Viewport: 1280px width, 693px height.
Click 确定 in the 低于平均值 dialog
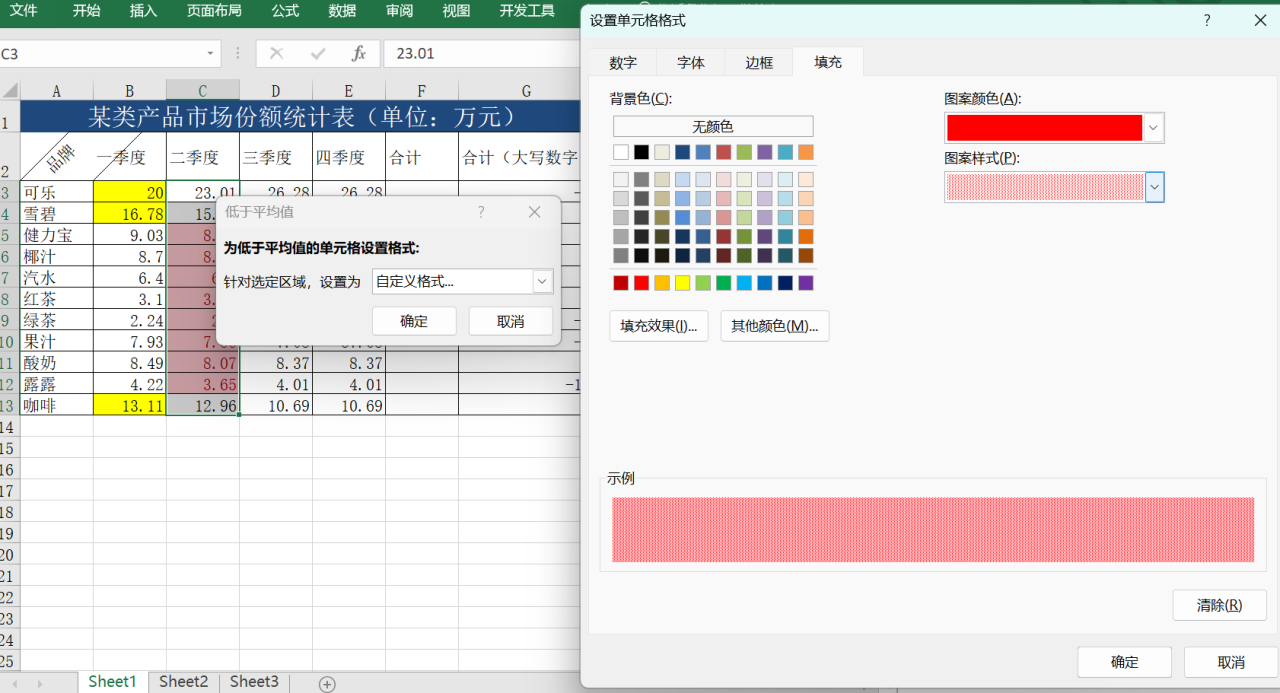[414, 321]
